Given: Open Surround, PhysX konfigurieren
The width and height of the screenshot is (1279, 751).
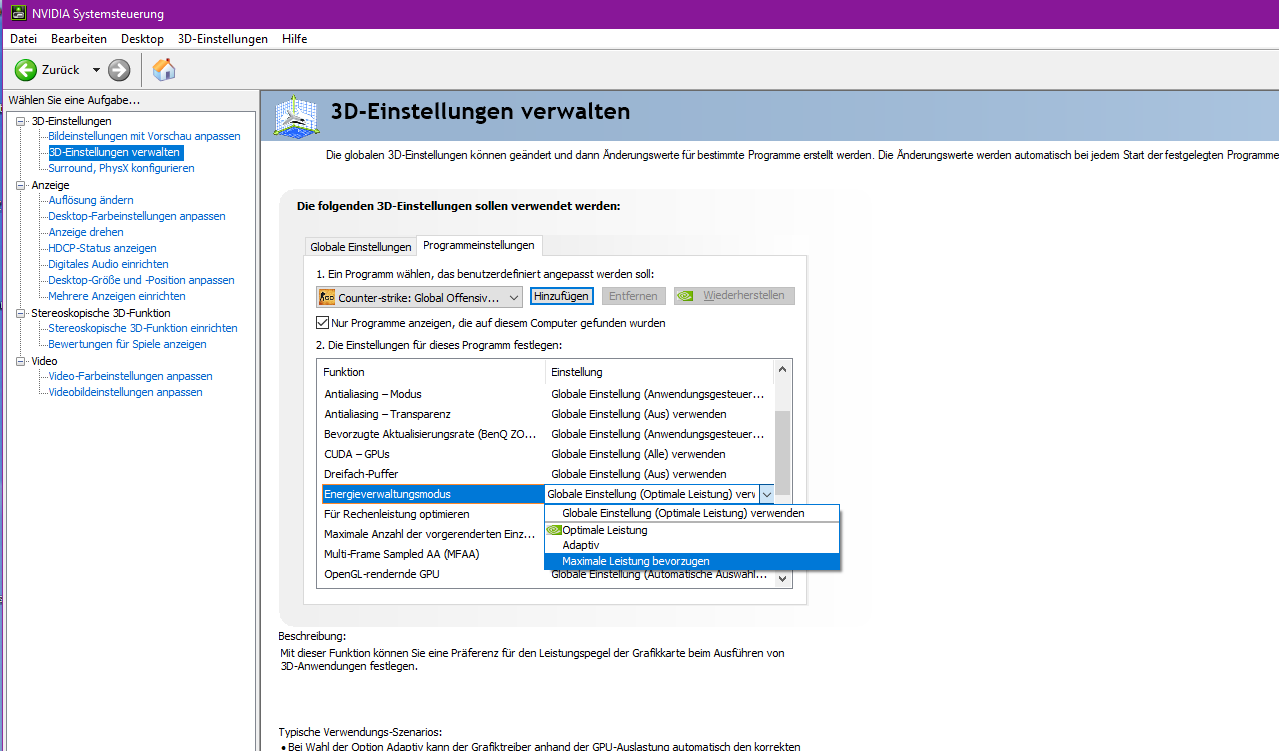Looking at the screenshot, I should tap(121, 168).
